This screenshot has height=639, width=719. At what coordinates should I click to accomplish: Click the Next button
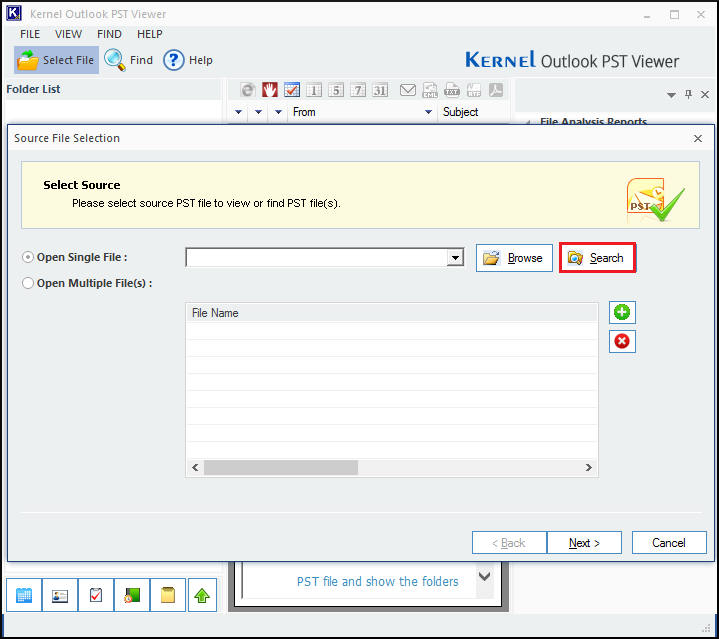584,543
